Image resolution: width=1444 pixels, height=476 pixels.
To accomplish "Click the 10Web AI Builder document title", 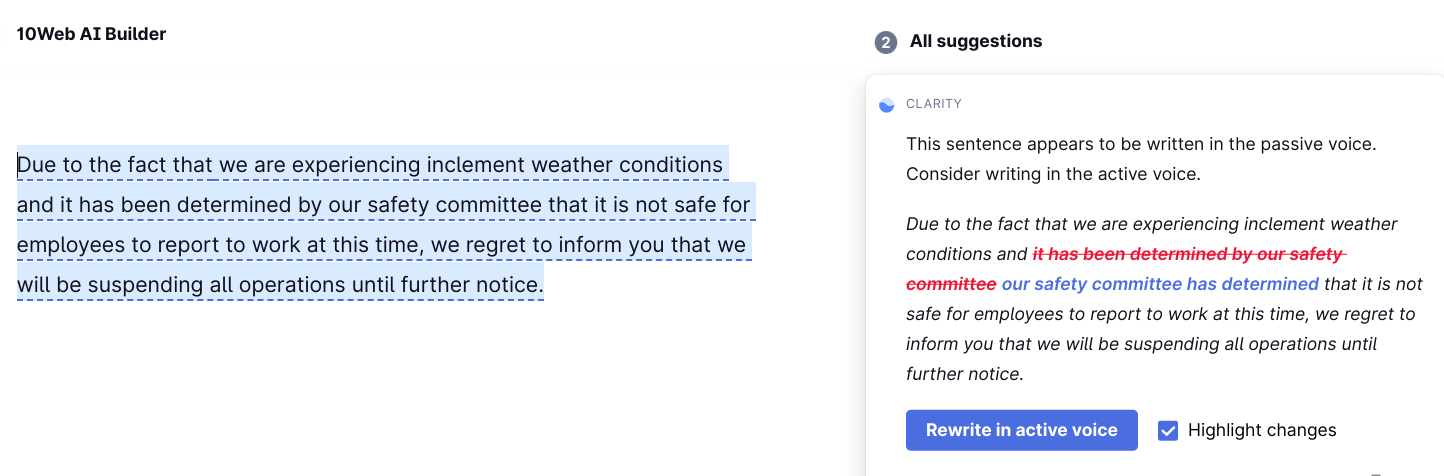I will [x=92, y=34].
